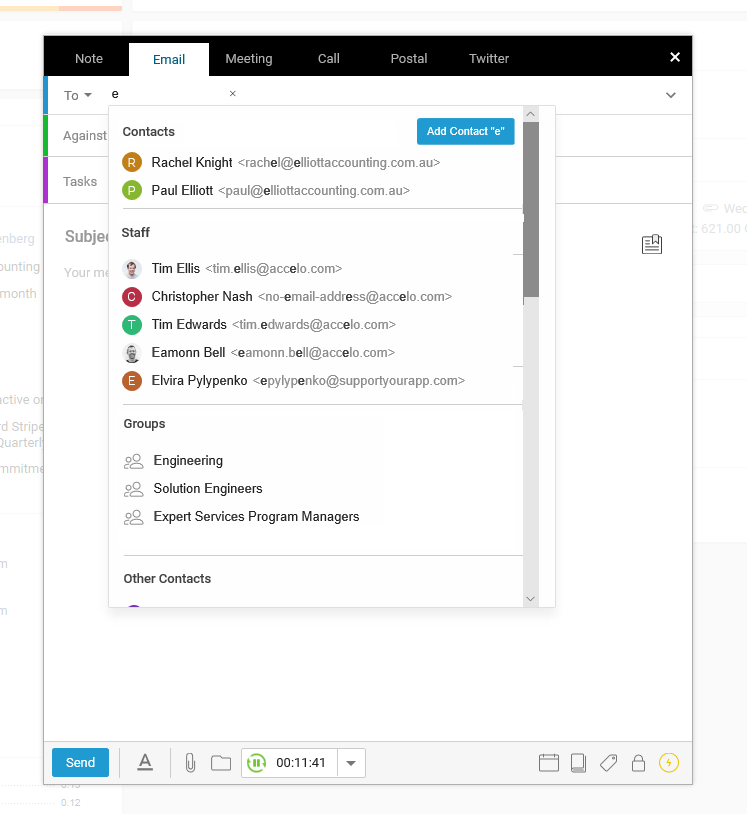The width and height of the screenshot is (747, 814).
Task: Click the Subject input field
Action: click(x=86, y=237)
